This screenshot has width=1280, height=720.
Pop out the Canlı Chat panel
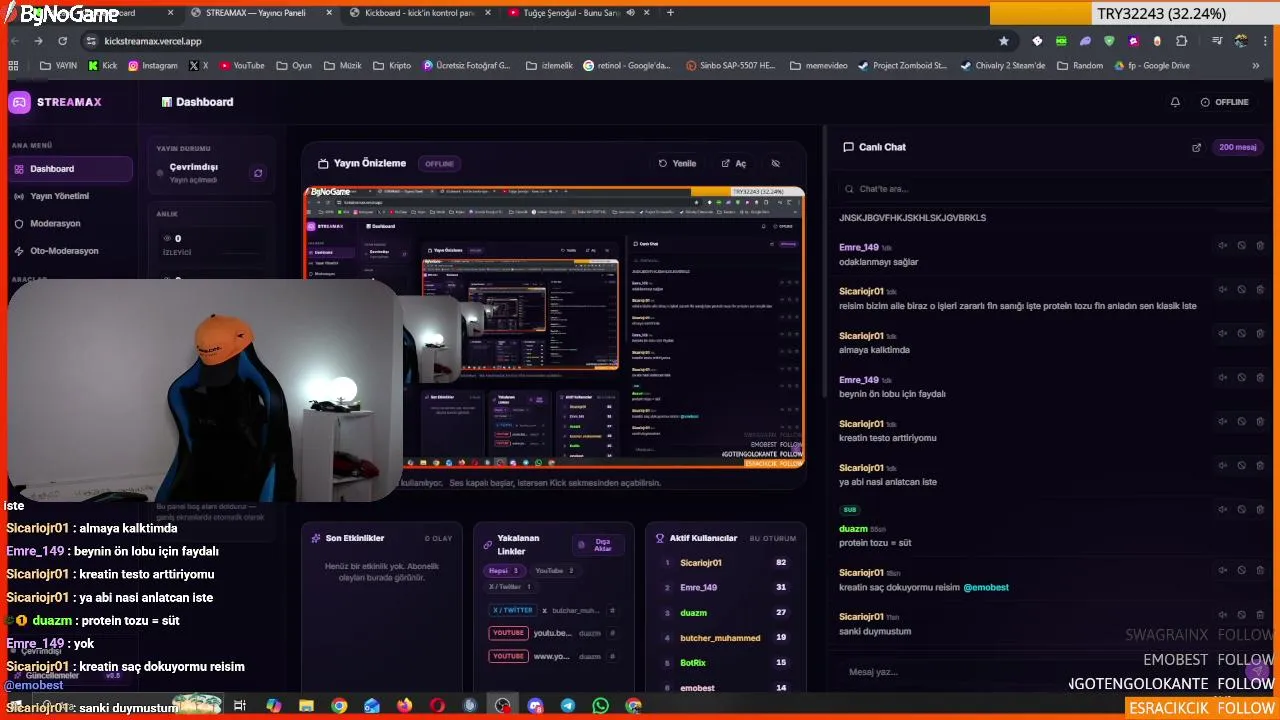tap(1196, 147)
